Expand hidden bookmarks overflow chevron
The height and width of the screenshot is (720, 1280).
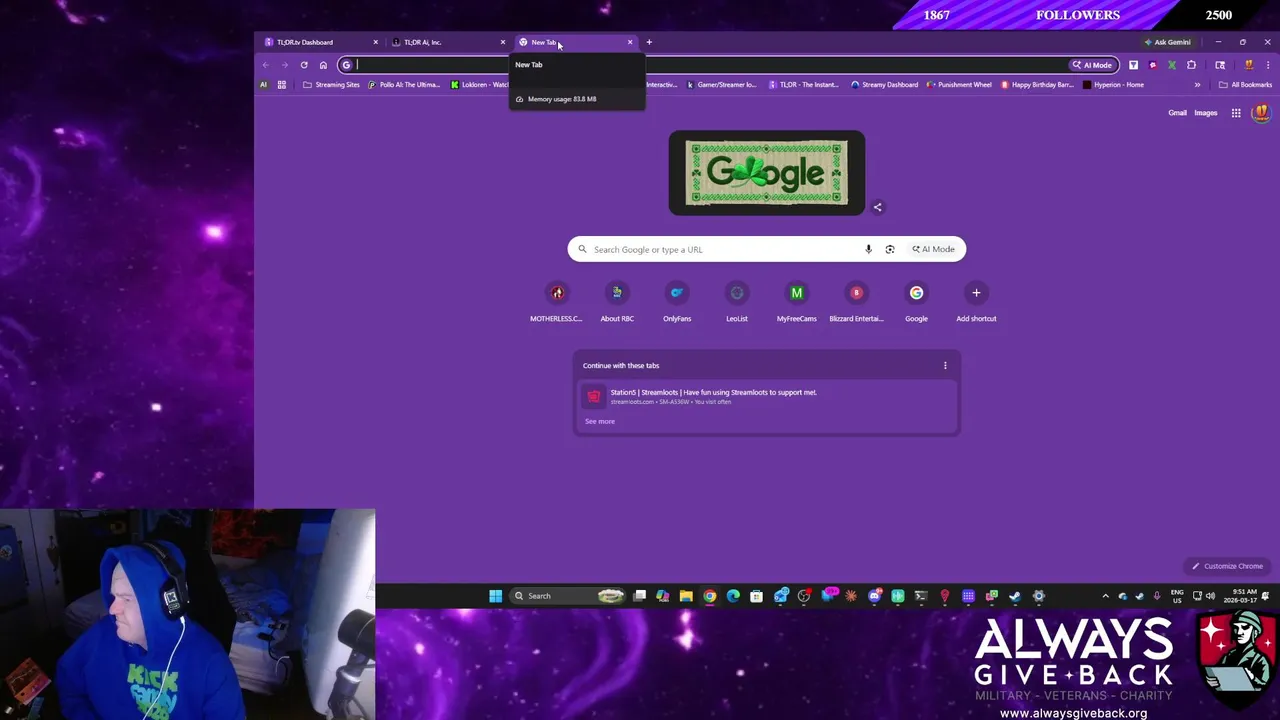pyautogui.click(x=1197, y=85)
